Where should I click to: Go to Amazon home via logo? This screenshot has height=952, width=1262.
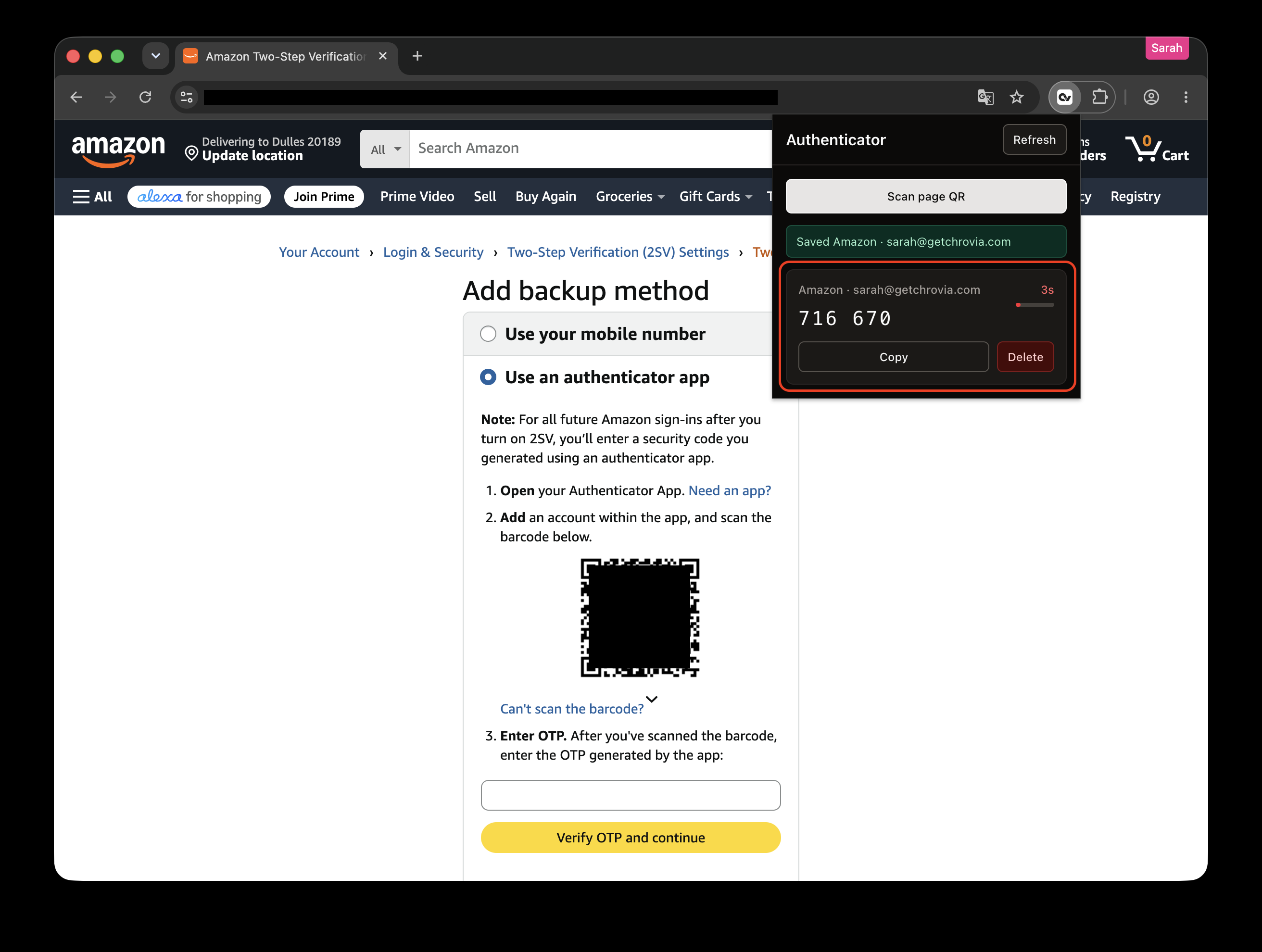(x=118, y=150)
